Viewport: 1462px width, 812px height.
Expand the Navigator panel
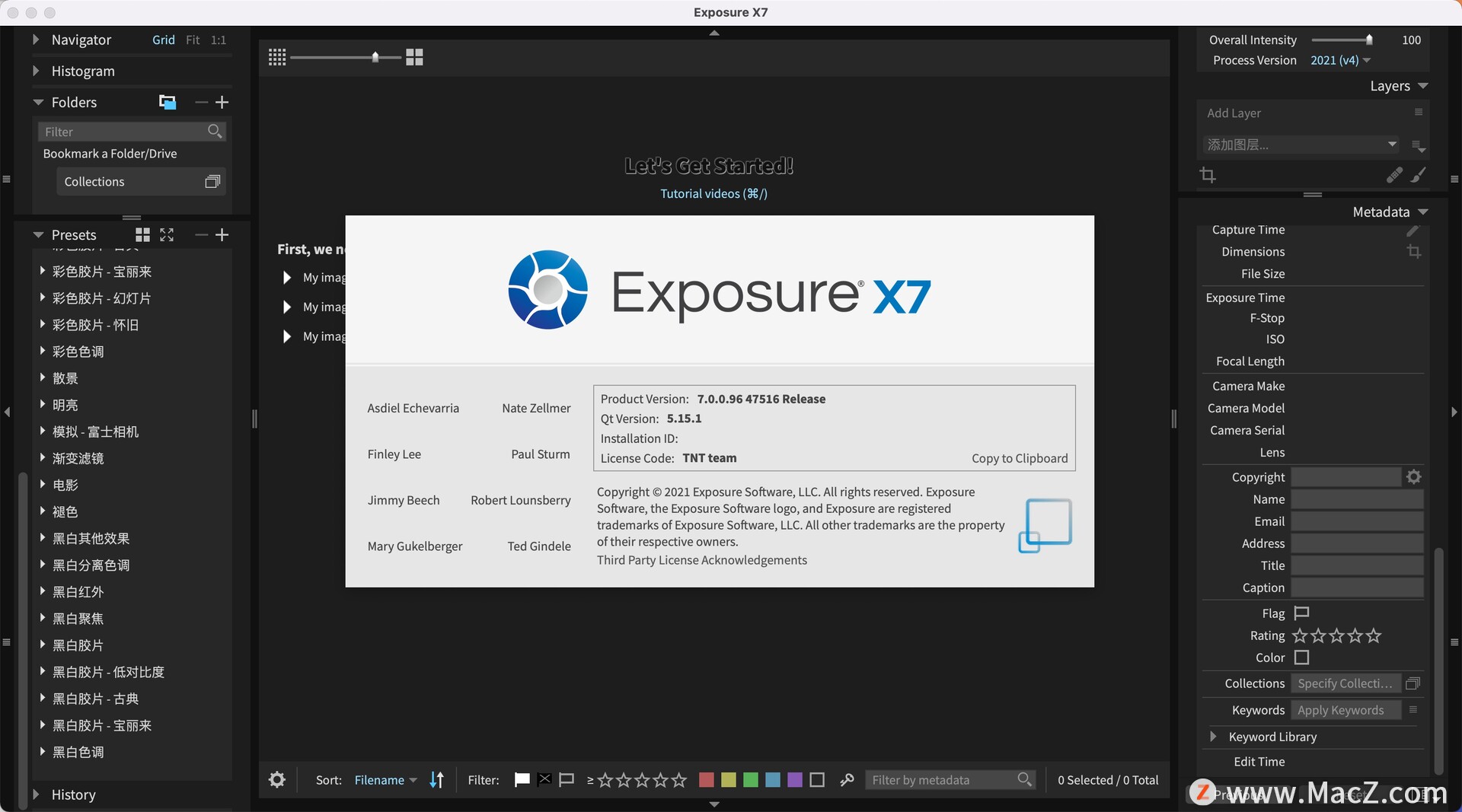click(x=36, y=40)
